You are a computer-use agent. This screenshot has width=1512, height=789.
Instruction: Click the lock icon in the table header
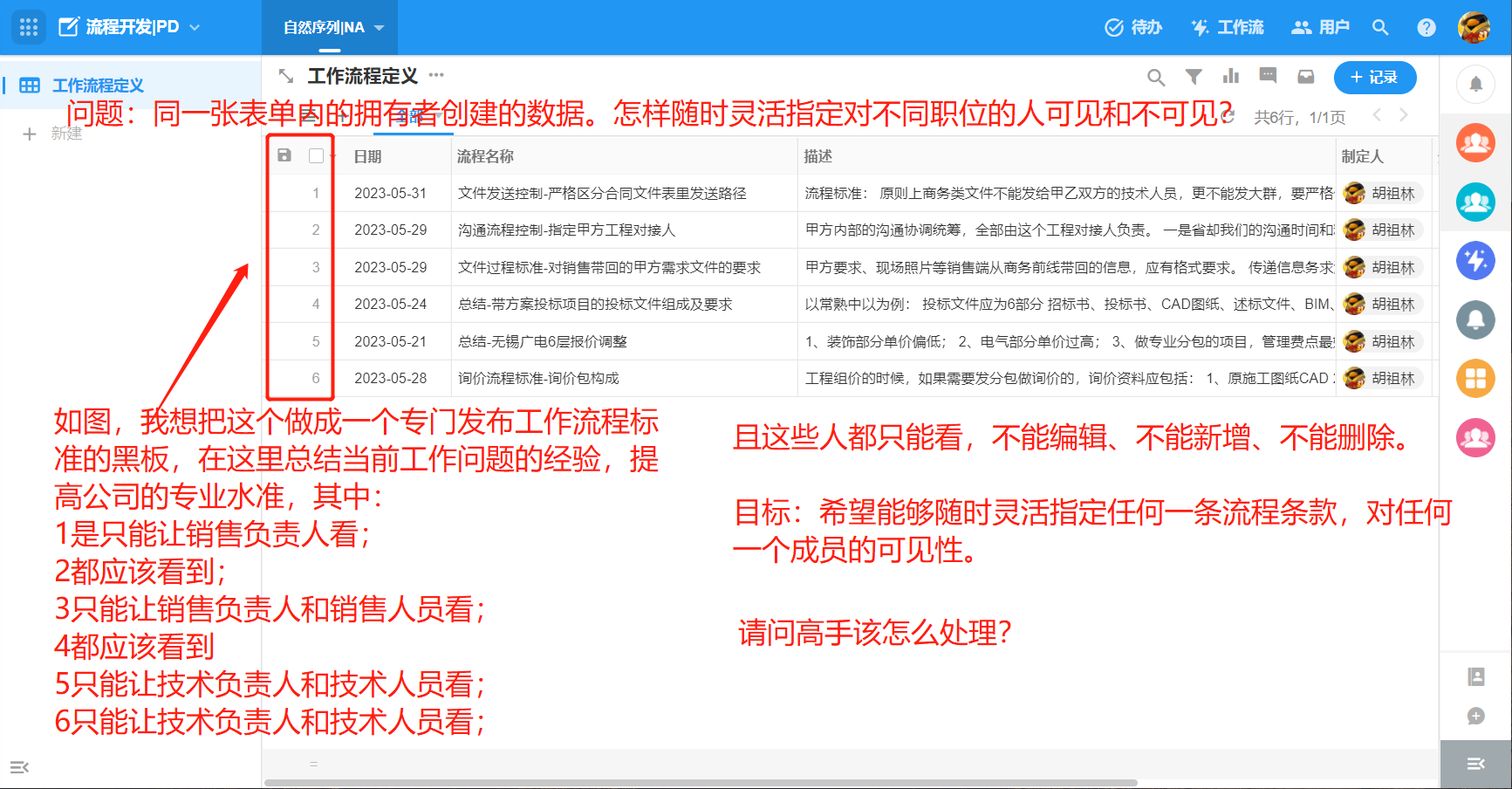[x=283, y=155]
